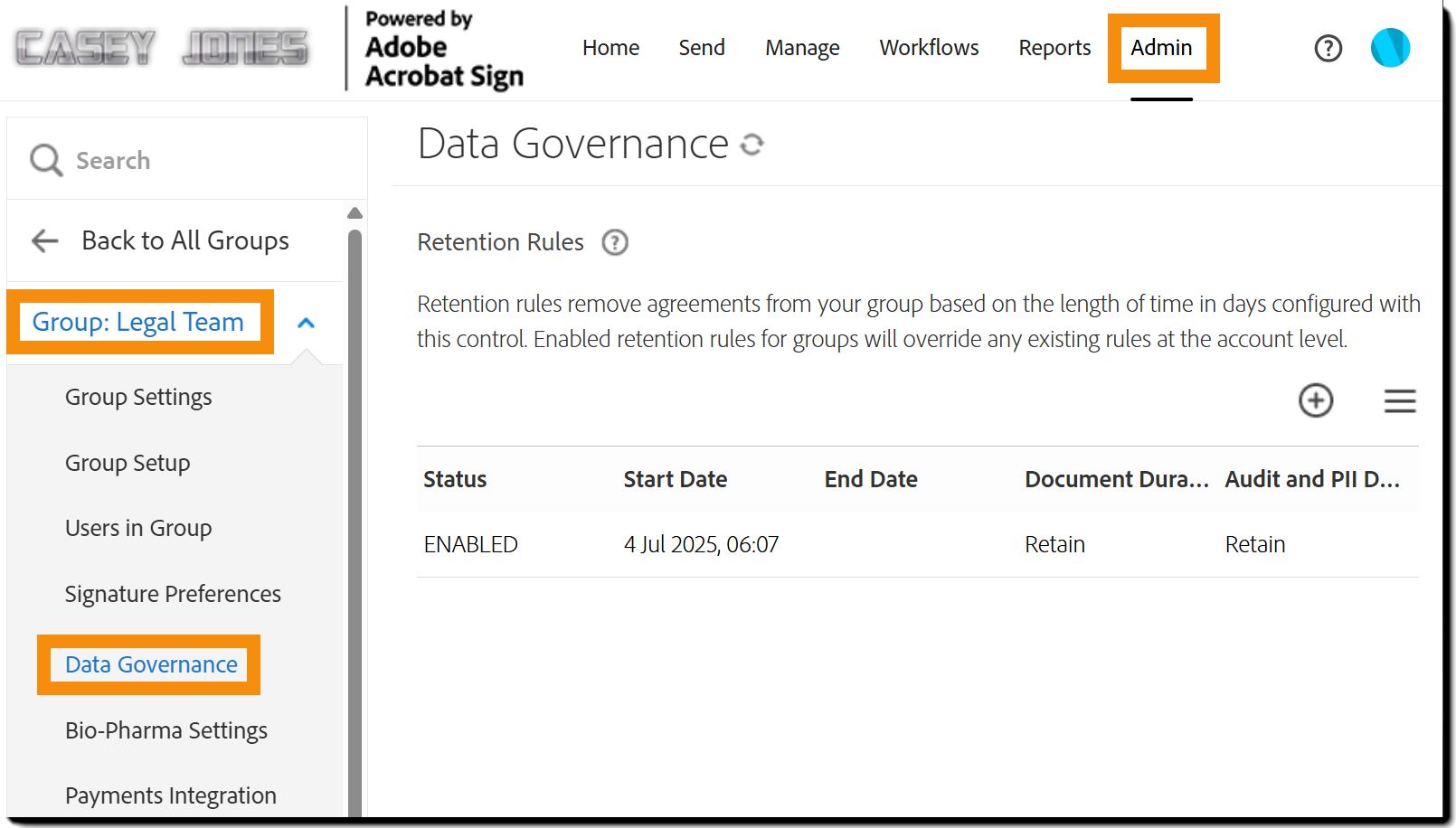Sort by the Start Date column header
The image size is (1456, 828).
pos(675,479)
